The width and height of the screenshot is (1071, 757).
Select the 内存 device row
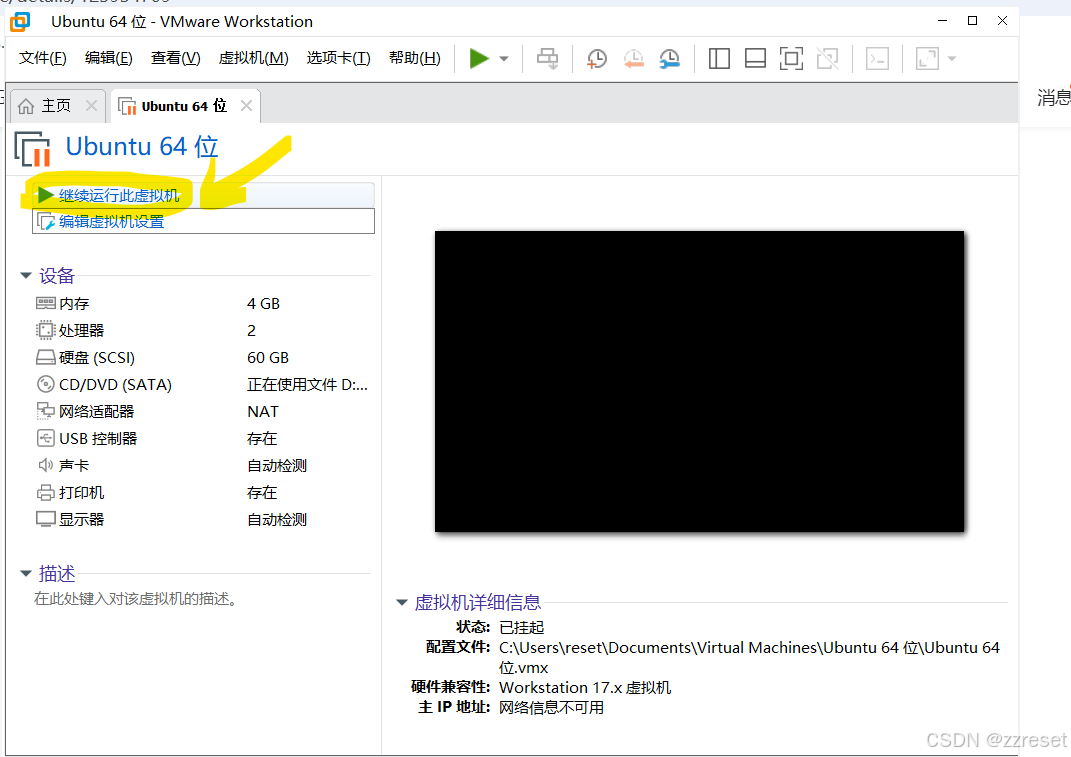click(x=202, y=303)
